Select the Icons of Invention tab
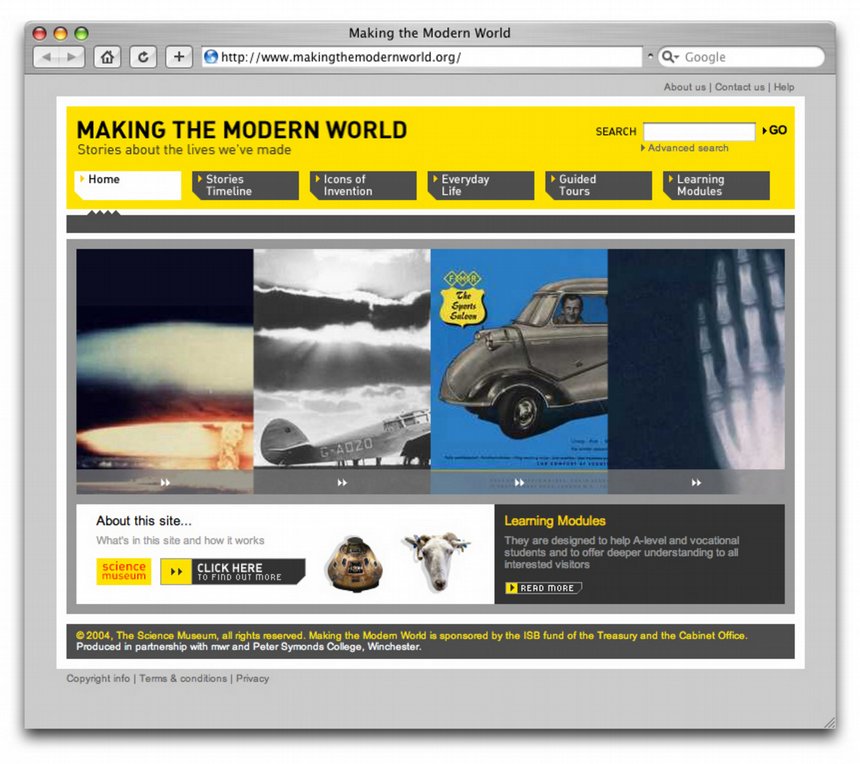This screenshot has height=764, width=860. [x=363, y=185]
